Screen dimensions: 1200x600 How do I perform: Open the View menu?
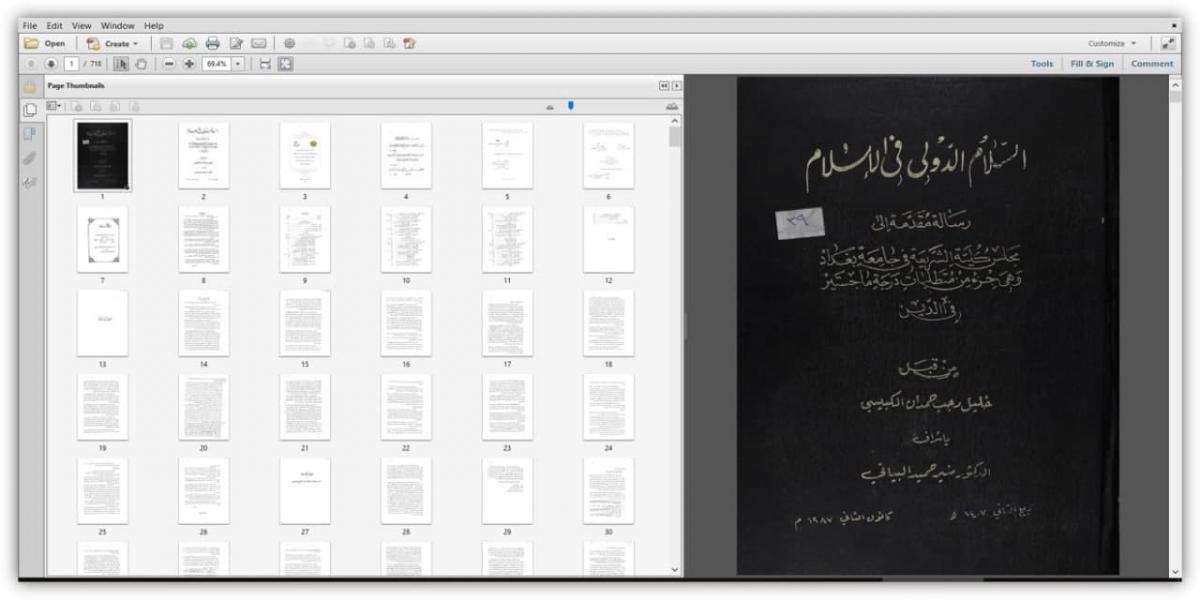click(81, 25)
